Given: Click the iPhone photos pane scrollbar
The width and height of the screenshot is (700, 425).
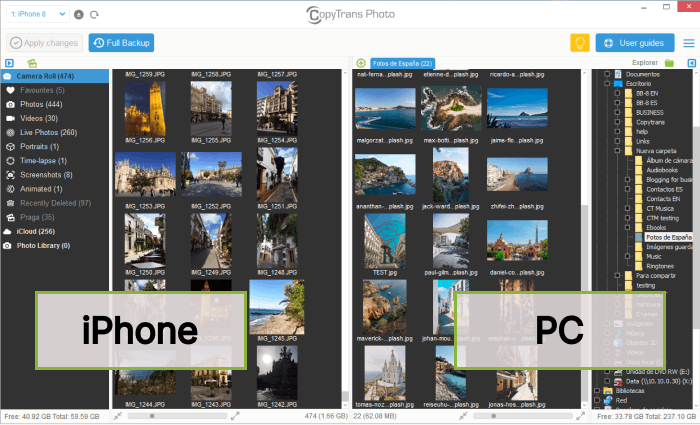Looking at the screenshot, I should point(345,239).
